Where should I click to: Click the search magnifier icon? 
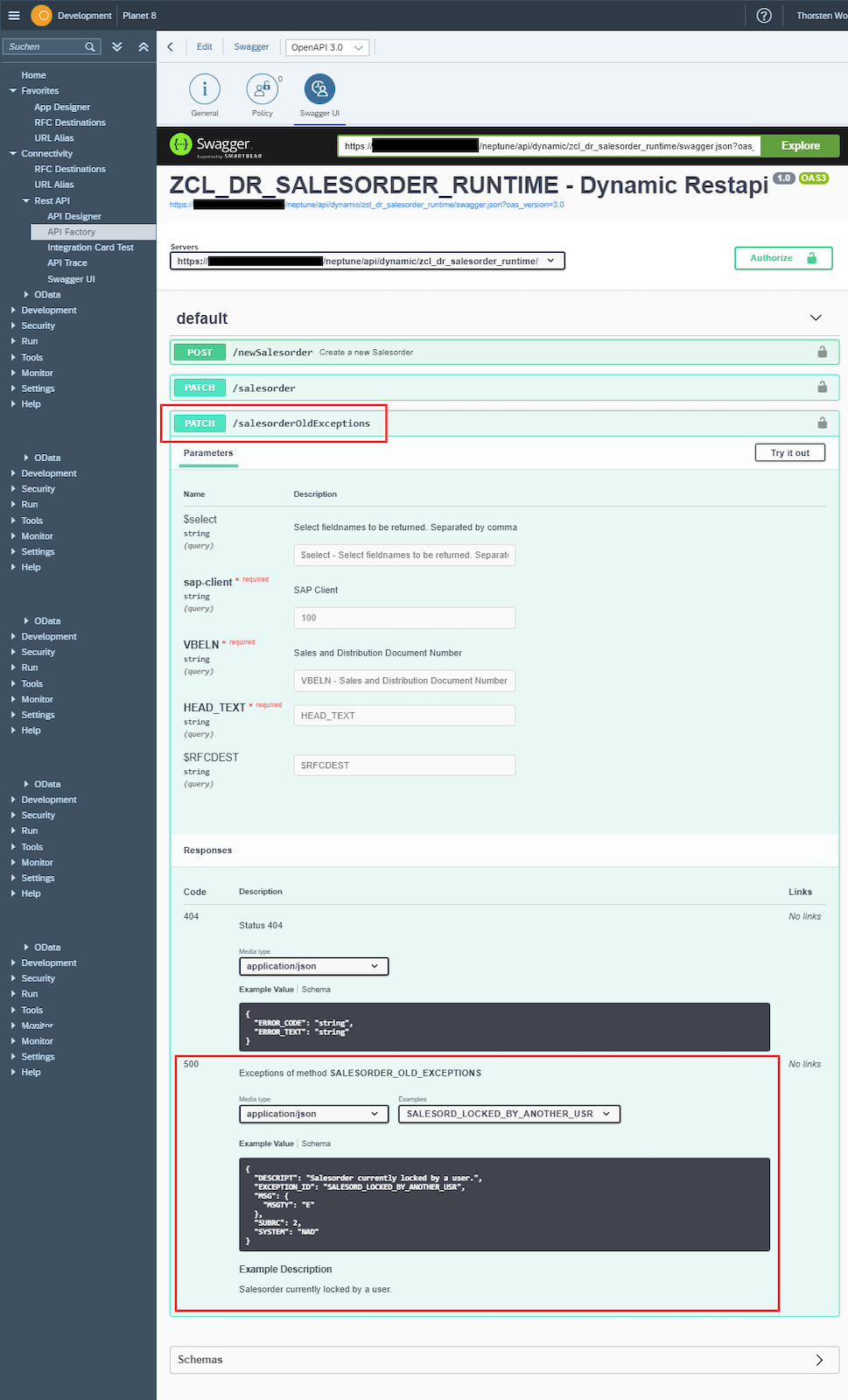pos(90,46)
